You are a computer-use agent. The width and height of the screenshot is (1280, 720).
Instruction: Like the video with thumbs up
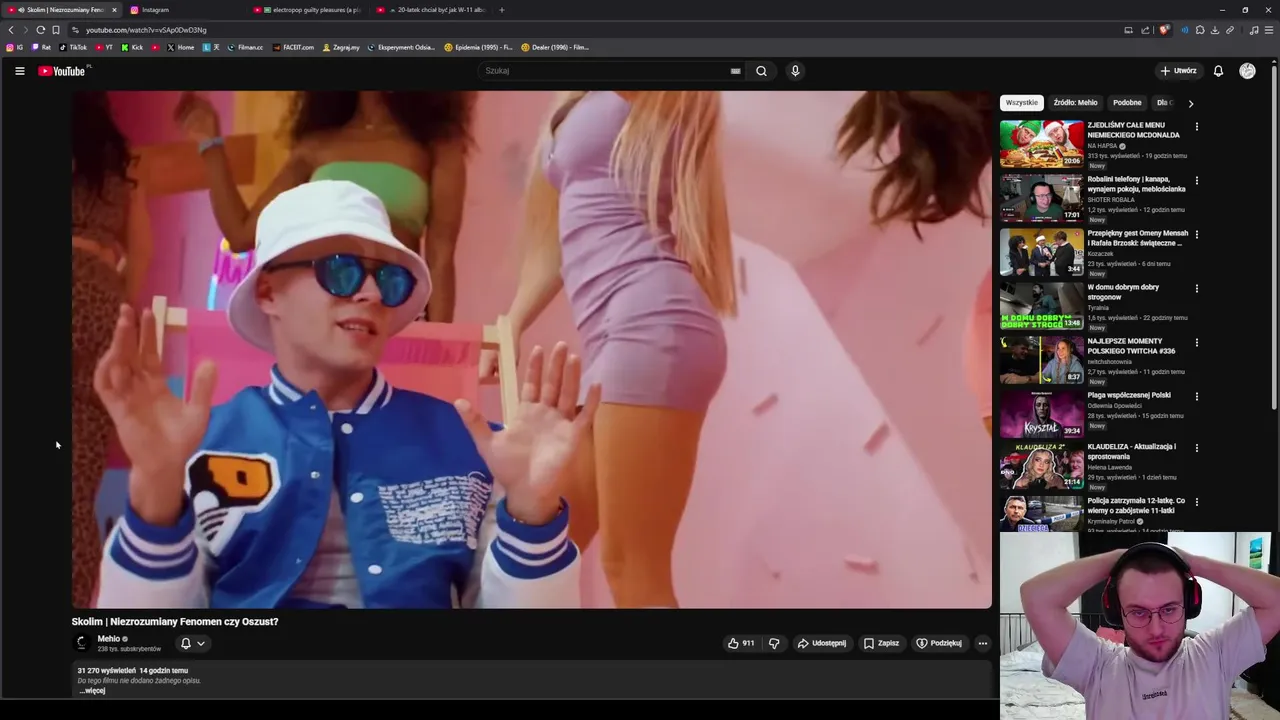click(741, 643)
